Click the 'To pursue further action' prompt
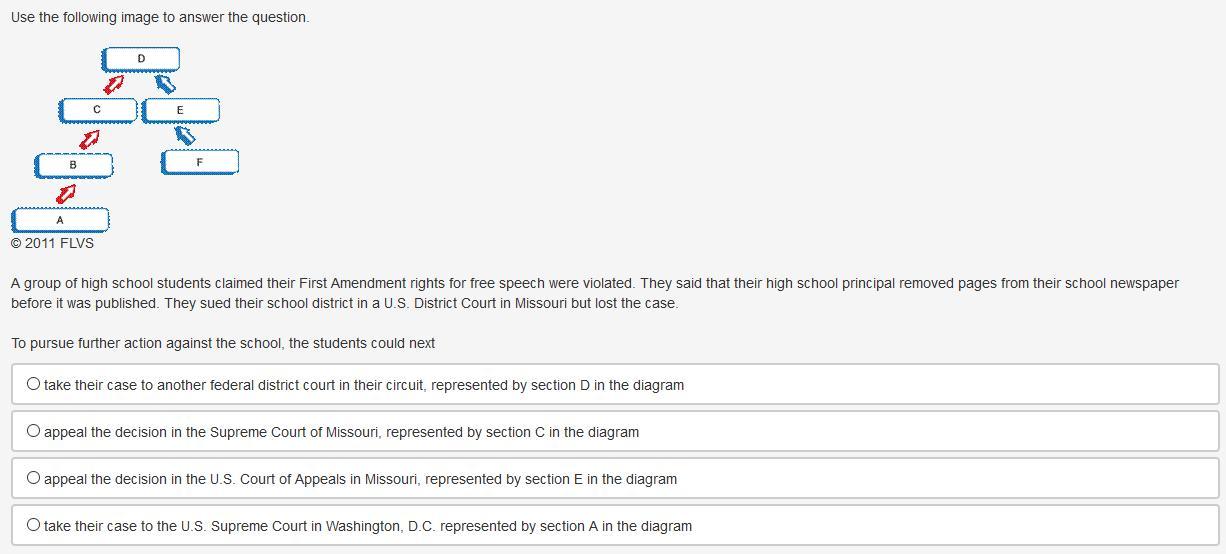Viewport: 1226px width, 554px height. coord(223,343)
